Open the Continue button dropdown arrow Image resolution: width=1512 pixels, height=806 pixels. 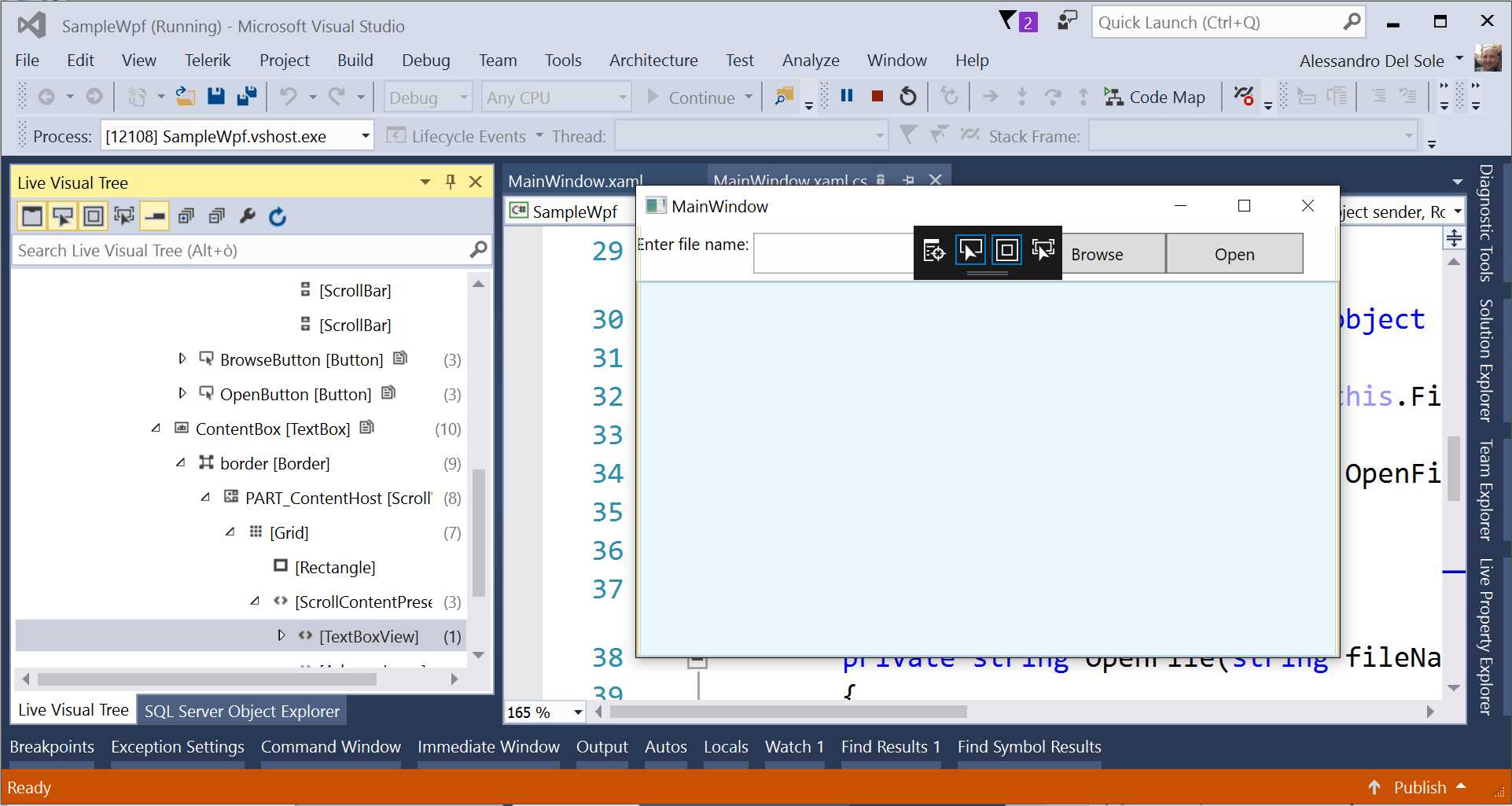[749, 97]
